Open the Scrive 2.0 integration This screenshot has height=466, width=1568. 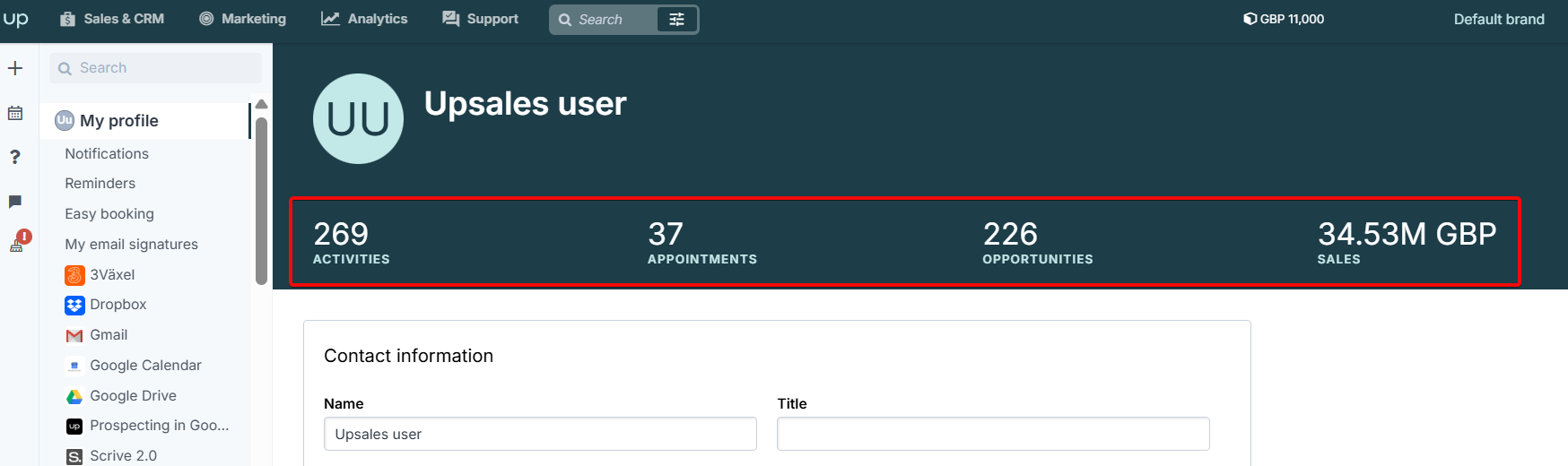123,455
